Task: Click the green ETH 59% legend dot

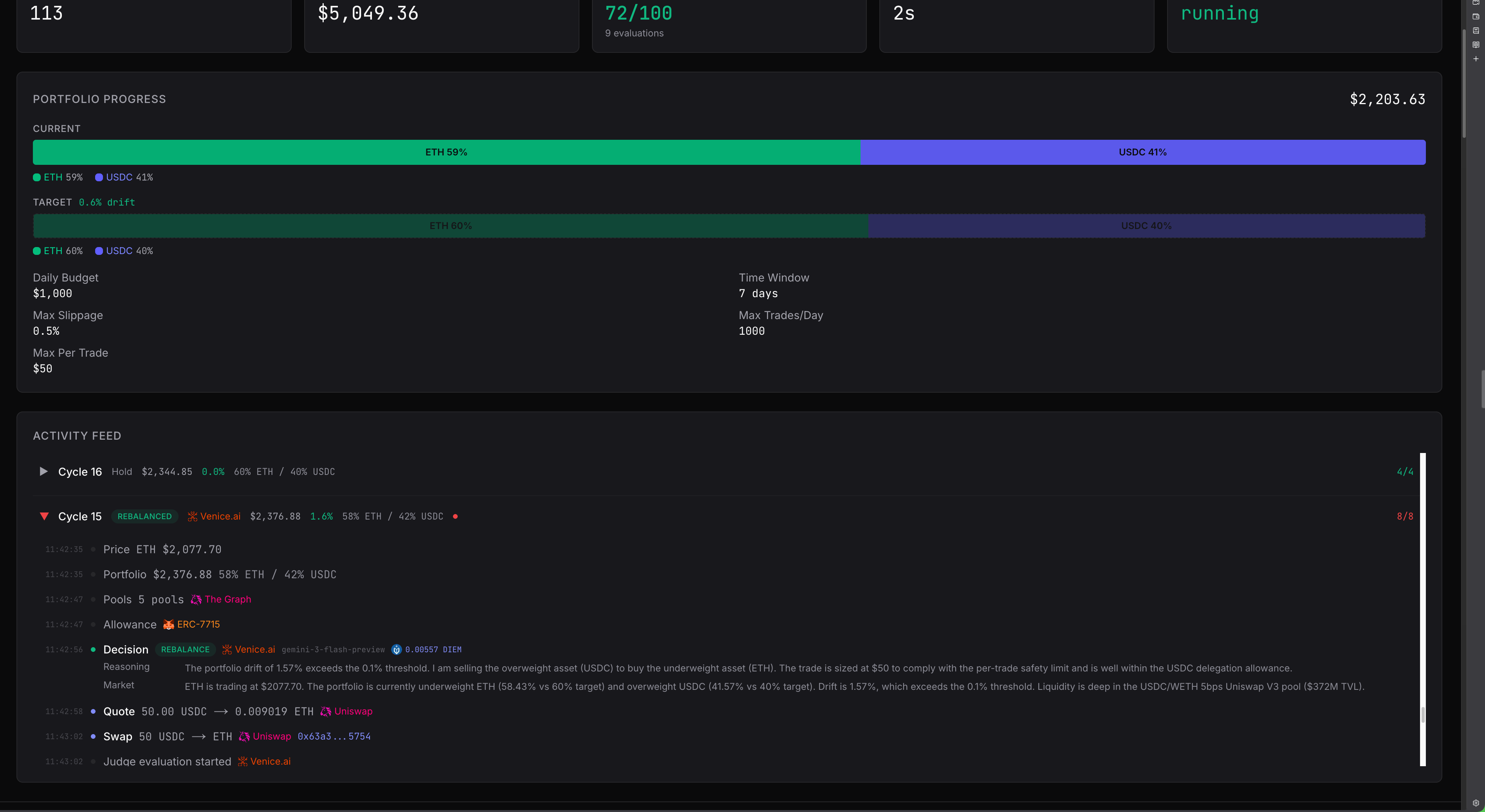Action: pos(37,177)
